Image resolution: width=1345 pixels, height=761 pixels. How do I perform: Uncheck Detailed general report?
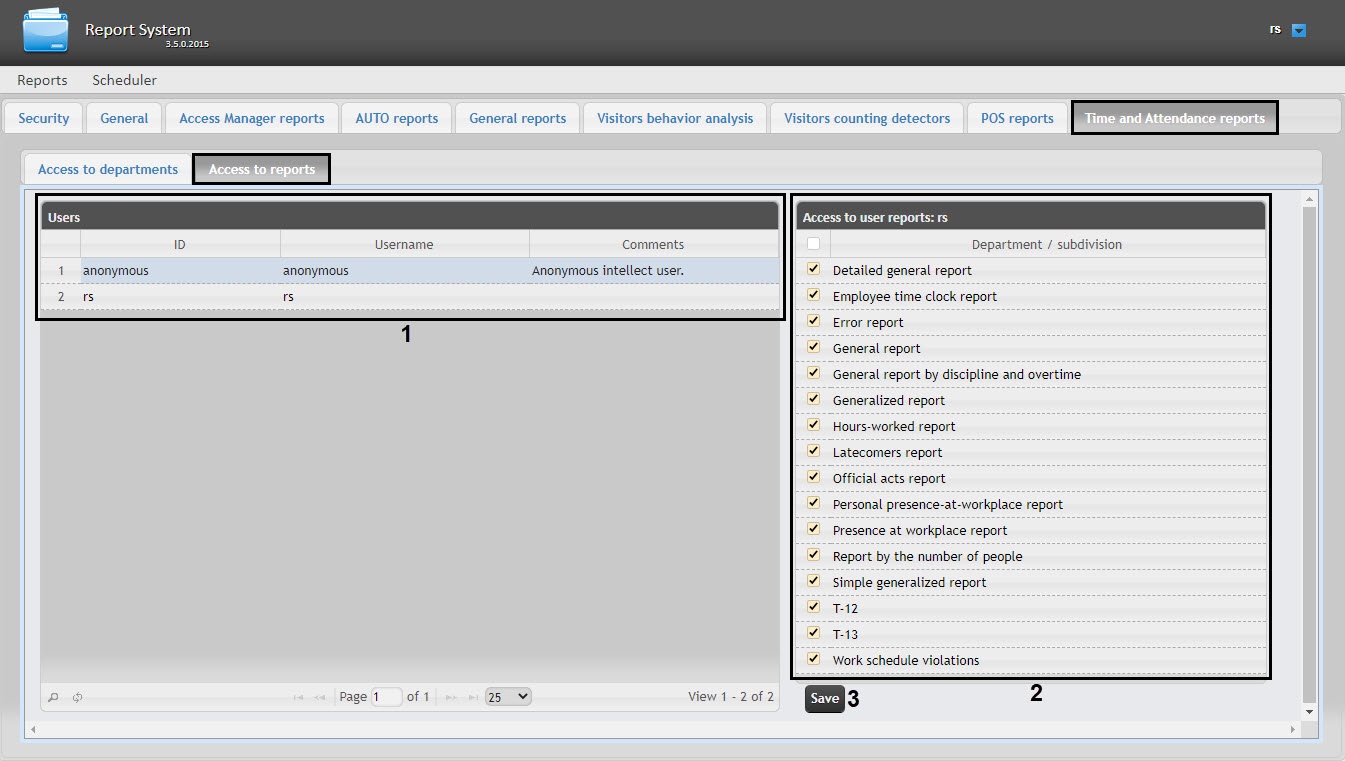[x=813, y=269]
